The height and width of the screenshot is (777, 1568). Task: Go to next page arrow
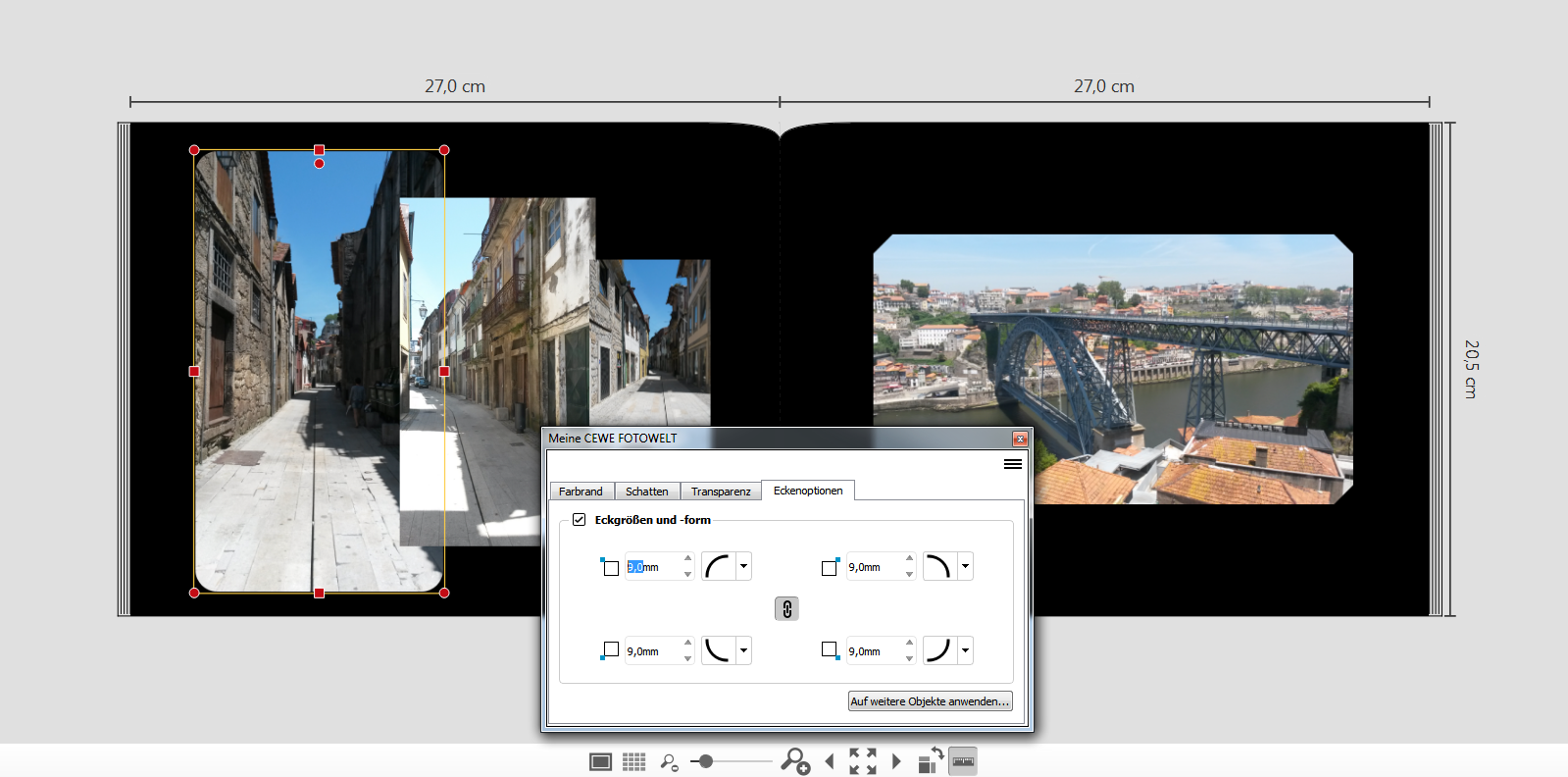[x=896, y=761]
